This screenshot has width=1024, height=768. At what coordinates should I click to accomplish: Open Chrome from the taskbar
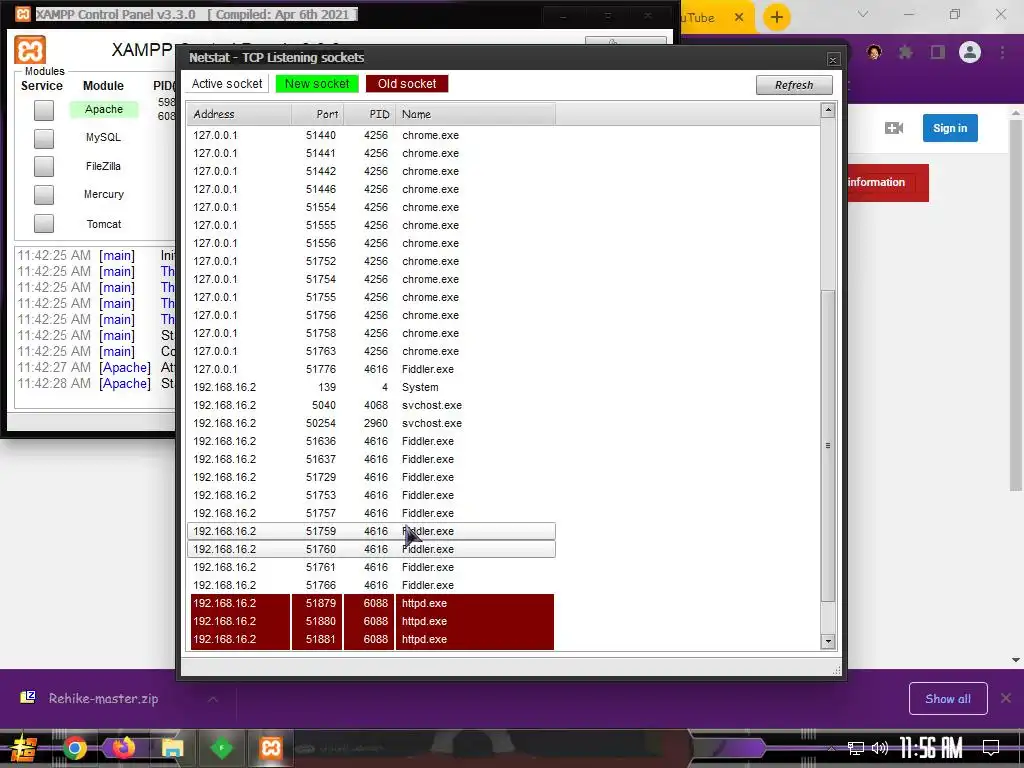[x=74, y=748]
